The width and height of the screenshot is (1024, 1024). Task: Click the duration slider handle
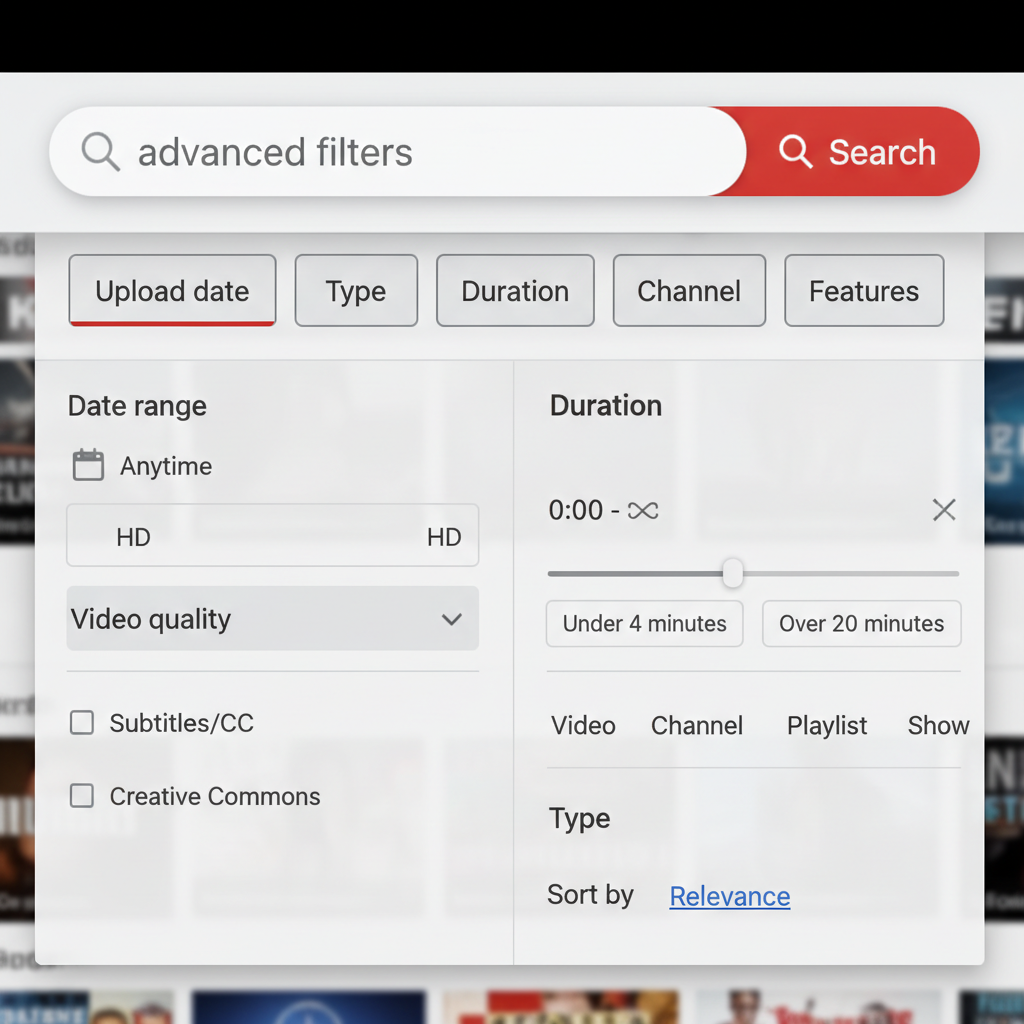pyautogui.click(x=733, y=574)
